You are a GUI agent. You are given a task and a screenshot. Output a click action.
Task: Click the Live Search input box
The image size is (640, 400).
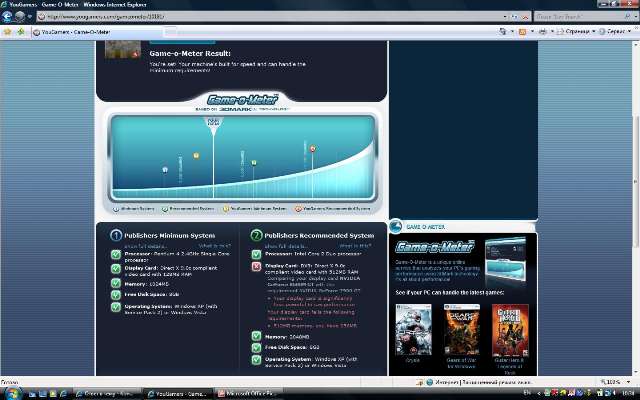coord(579,16)
